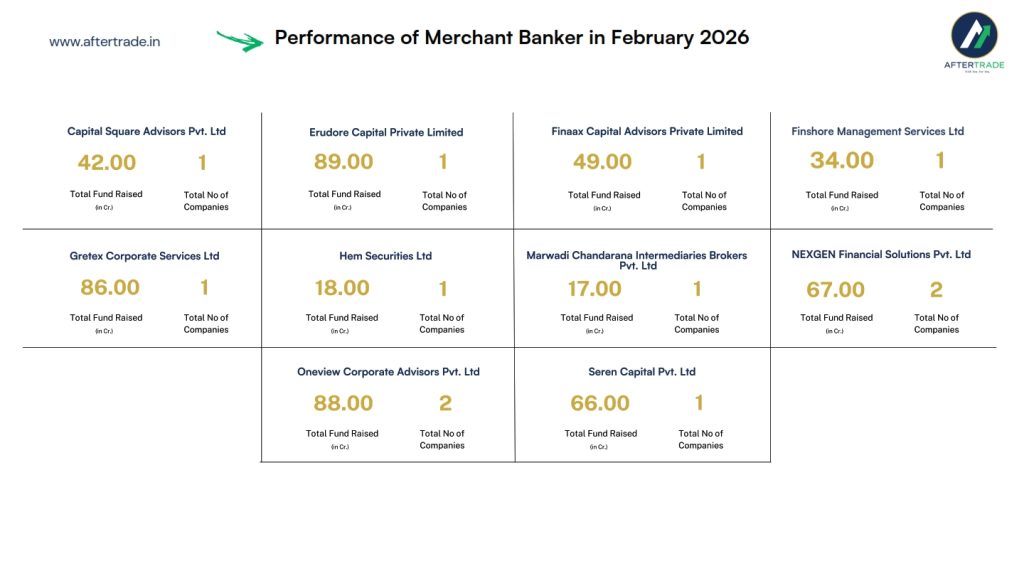The height and width of the screenshot is (576, 1024).
Task: Click the 86.00 fund value for Gretex
Action: point(110,288)
